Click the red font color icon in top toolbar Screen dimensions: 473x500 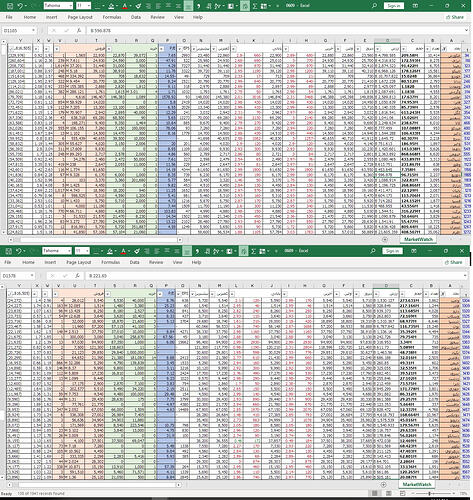click(x=124, y=6)
